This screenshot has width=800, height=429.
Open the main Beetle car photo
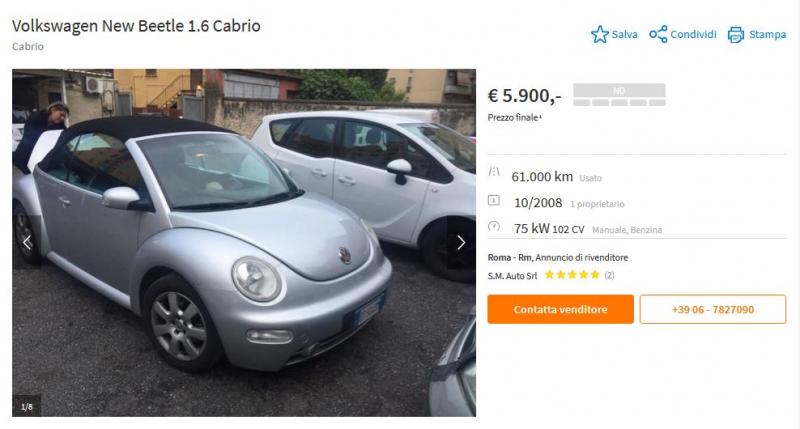pyautogui.click(x=244, y=243)
